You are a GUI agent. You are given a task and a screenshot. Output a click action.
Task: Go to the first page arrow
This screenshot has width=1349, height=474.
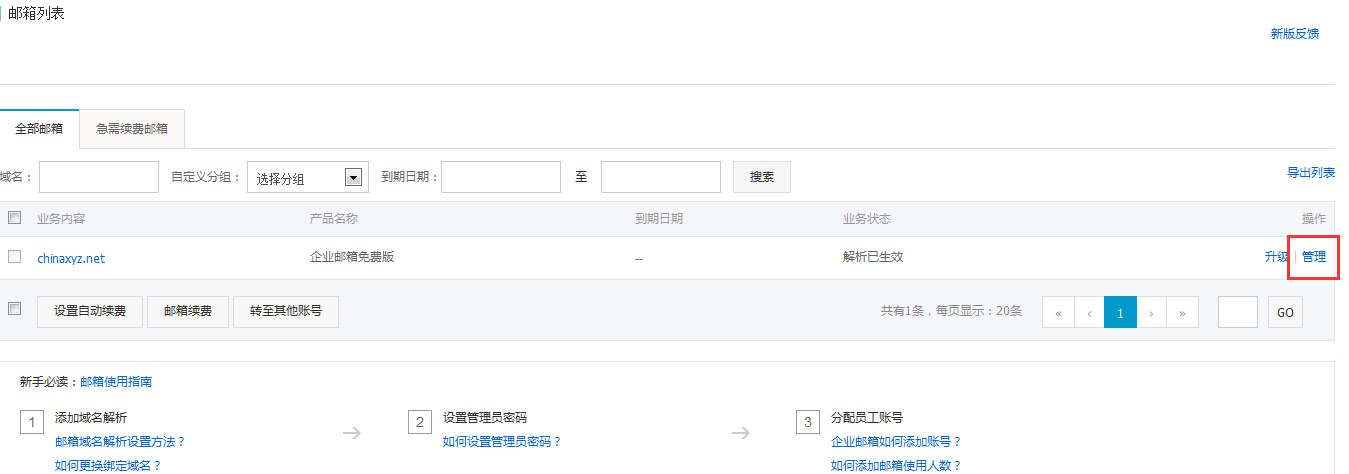pos(1058,313)
